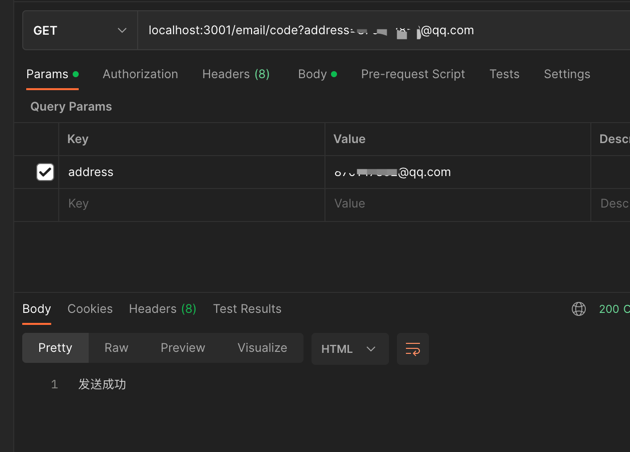Switch to Preview response view
Screen dimensions: 630x452
pyautogui.click(x=182, y=348)
